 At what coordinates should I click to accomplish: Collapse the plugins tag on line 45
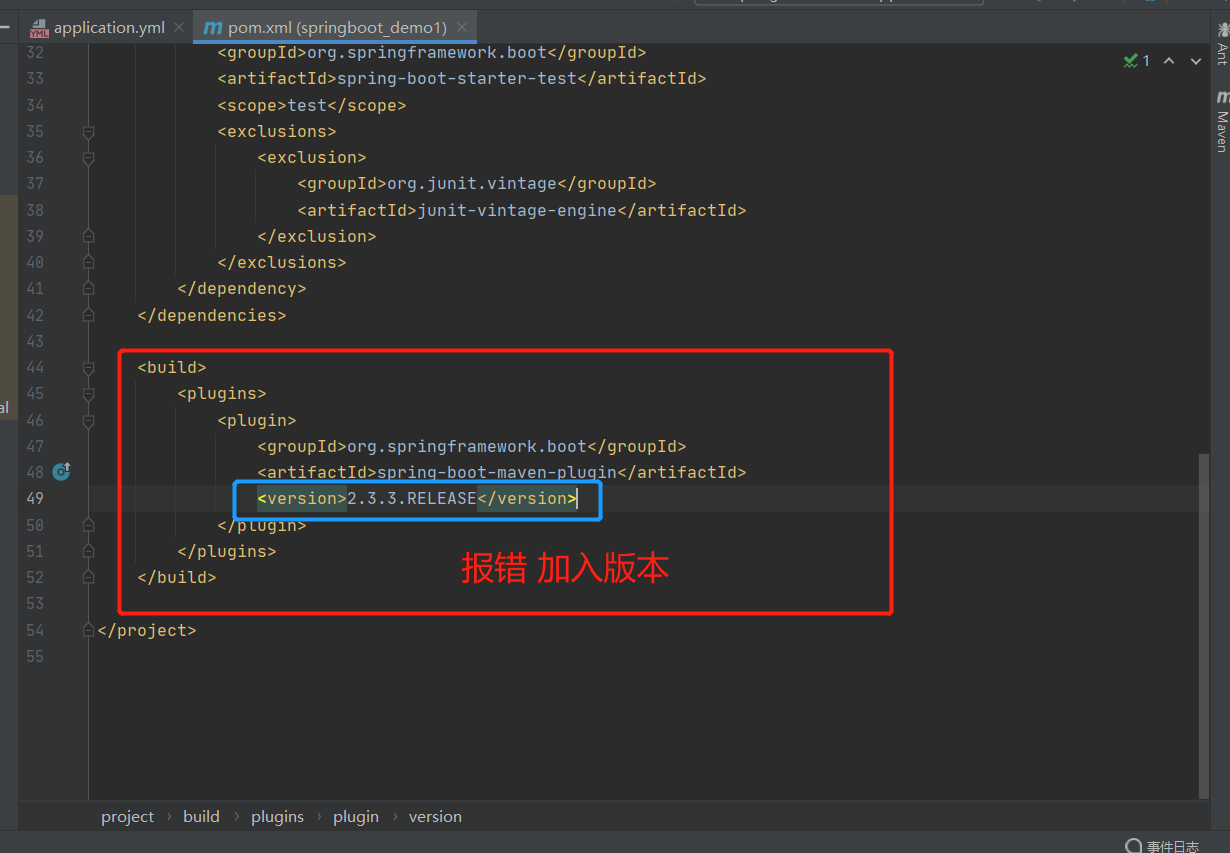pos(88,394)
